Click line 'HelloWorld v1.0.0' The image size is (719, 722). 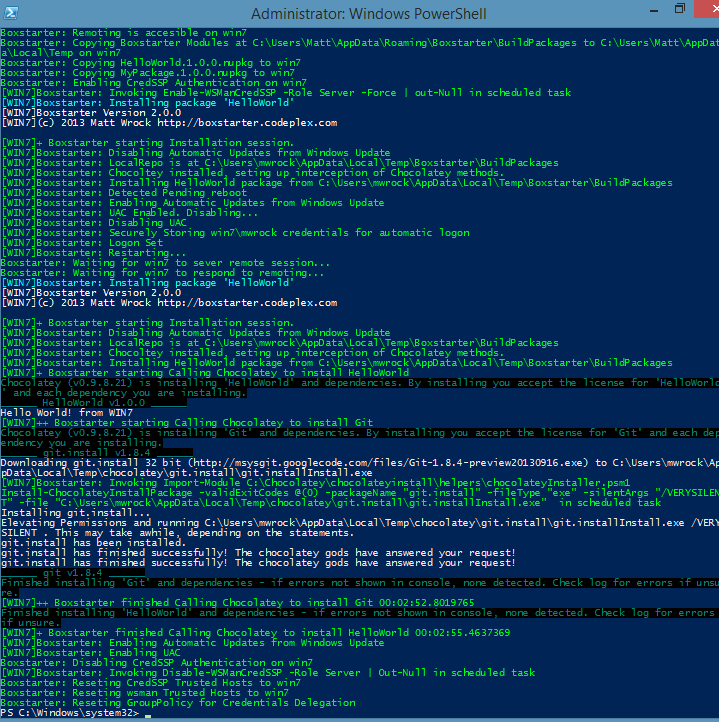coord(94,402)
